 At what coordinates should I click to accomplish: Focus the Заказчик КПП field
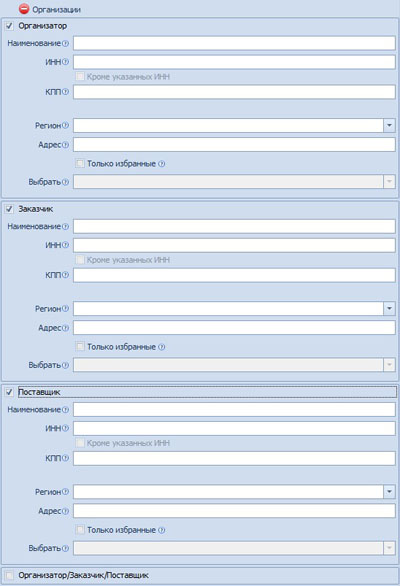[x=234, y=275]
